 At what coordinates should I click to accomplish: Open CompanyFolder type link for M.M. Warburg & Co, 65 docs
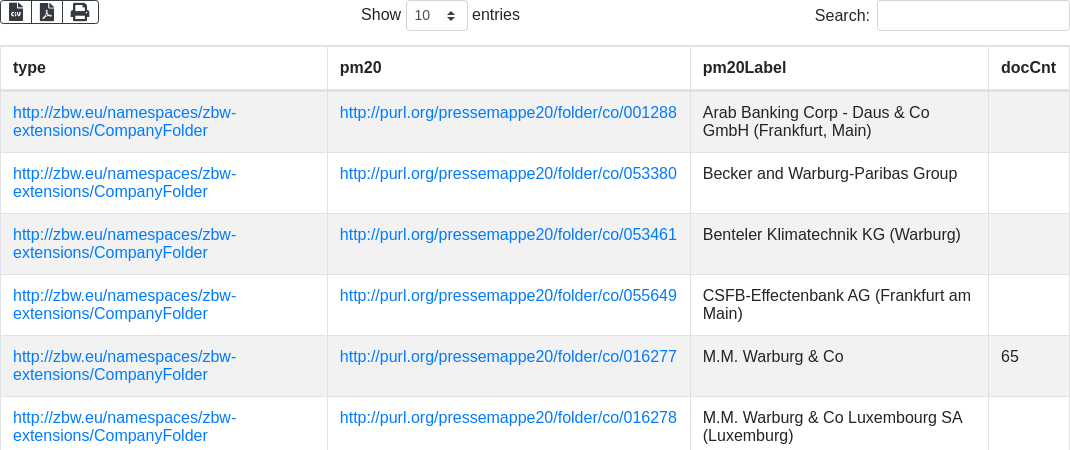[x=124, y=366]
